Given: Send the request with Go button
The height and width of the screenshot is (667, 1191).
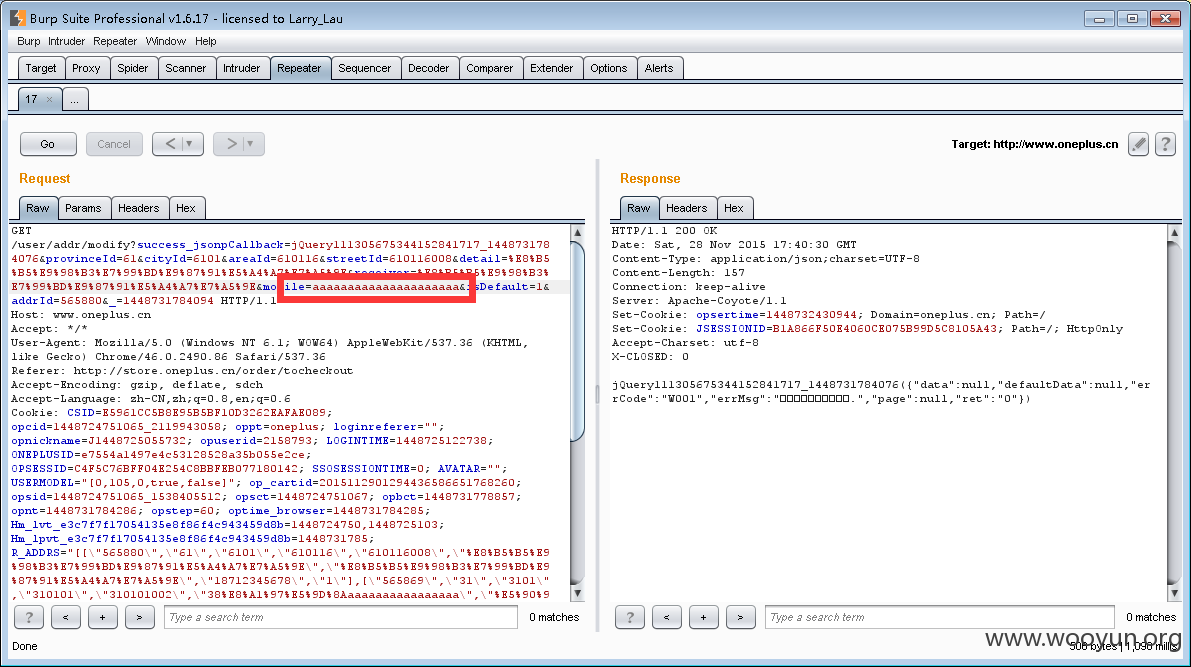Looking at the screenshot, I should coord(48,144).
